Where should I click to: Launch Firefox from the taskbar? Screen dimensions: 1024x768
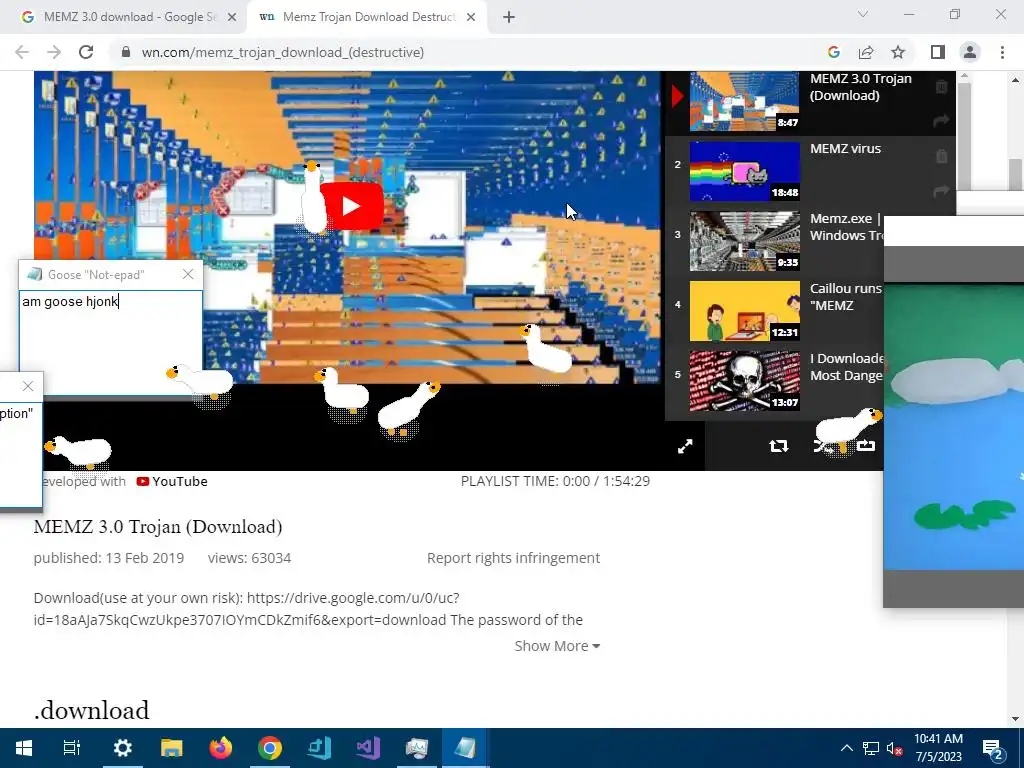221,748
